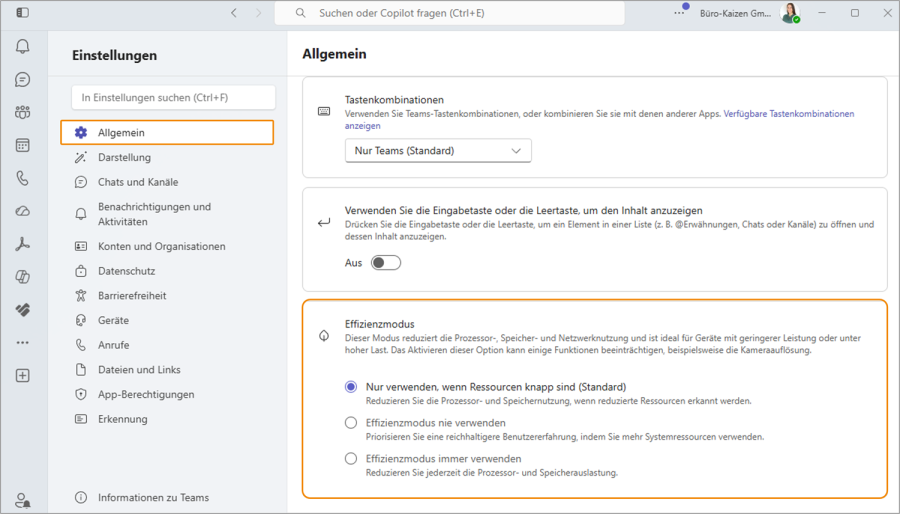This screenshot has height=514, width=900.
Task: Click the keyboard icon beside Tastenkombinationen
Action: coord(324,111)
